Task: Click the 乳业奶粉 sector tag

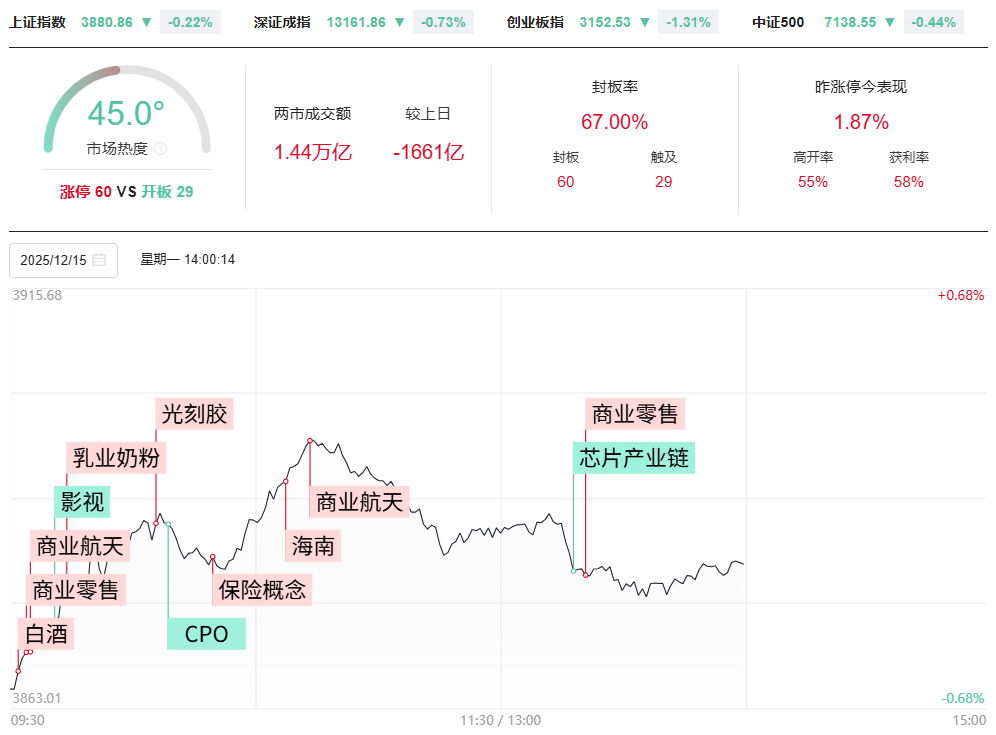Action: [116, 458]
